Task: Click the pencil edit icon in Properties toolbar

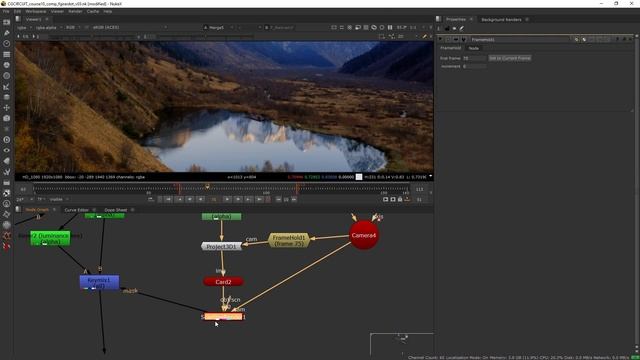Action: [462, 28]
